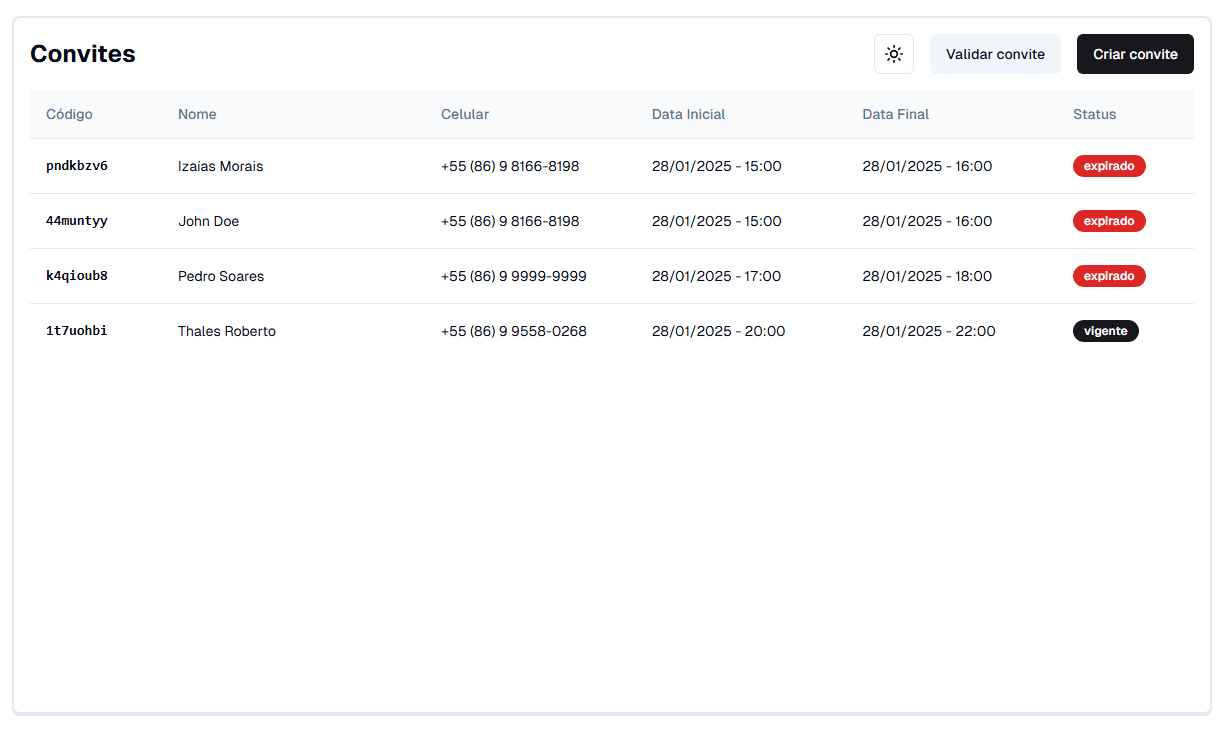Click the name Thales Roberto
The height and width of the screenshot is (733, 1228).
coord(227,331)
